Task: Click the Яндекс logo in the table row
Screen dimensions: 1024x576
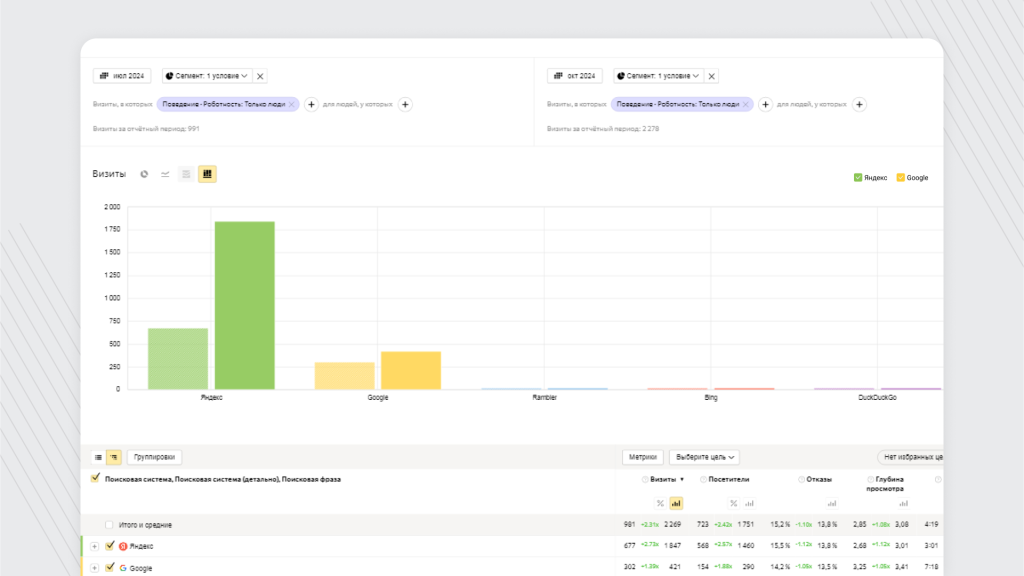Action: click(123, 546)
